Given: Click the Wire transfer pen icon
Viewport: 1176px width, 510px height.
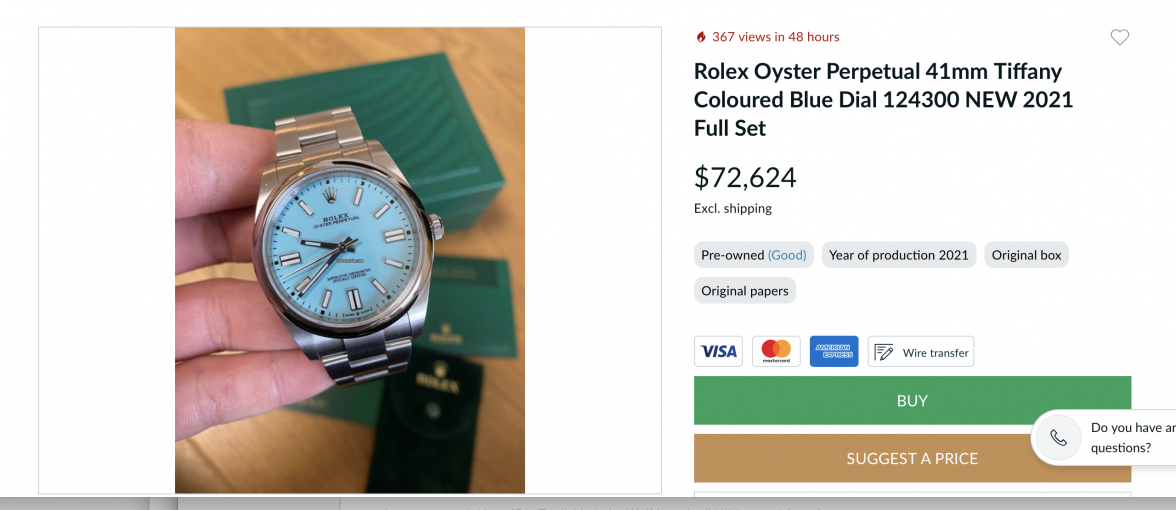Looking at the screenshot, I should 884,352.
